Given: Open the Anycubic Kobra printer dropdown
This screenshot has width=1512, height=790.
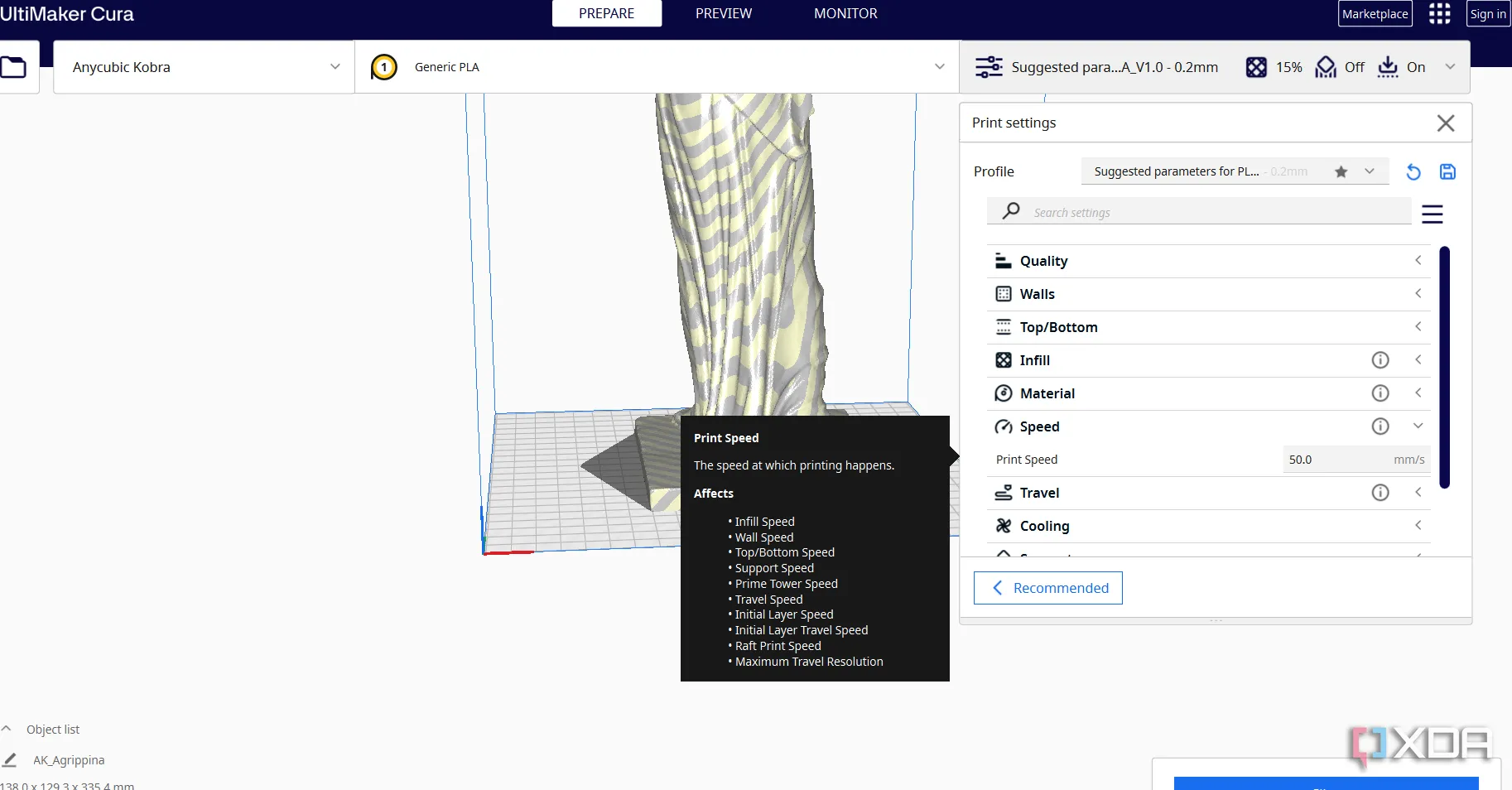Looking at the screenshot, I should [x=204, y=67].
